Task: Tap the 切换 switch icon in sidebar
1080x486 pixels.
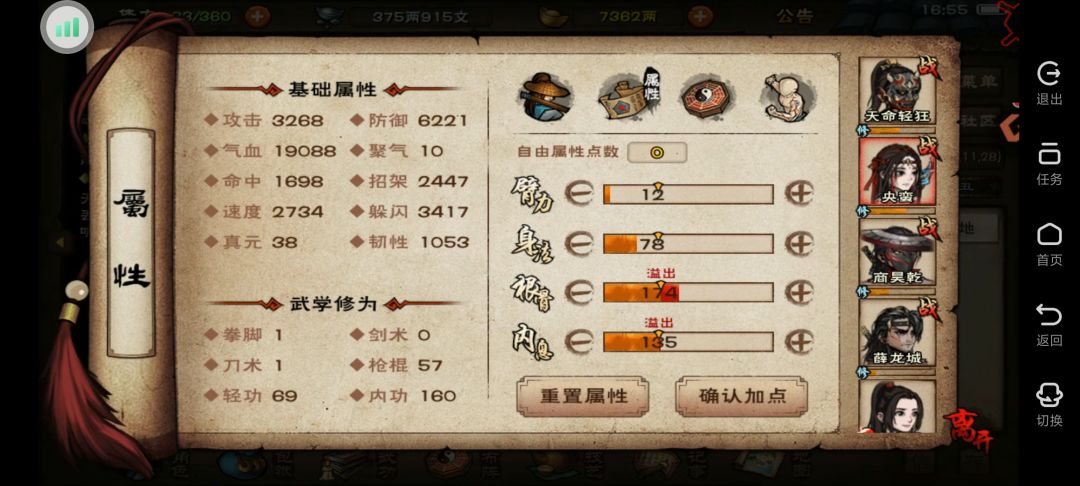Action: pyautogui.click(x=1049, y=405)
